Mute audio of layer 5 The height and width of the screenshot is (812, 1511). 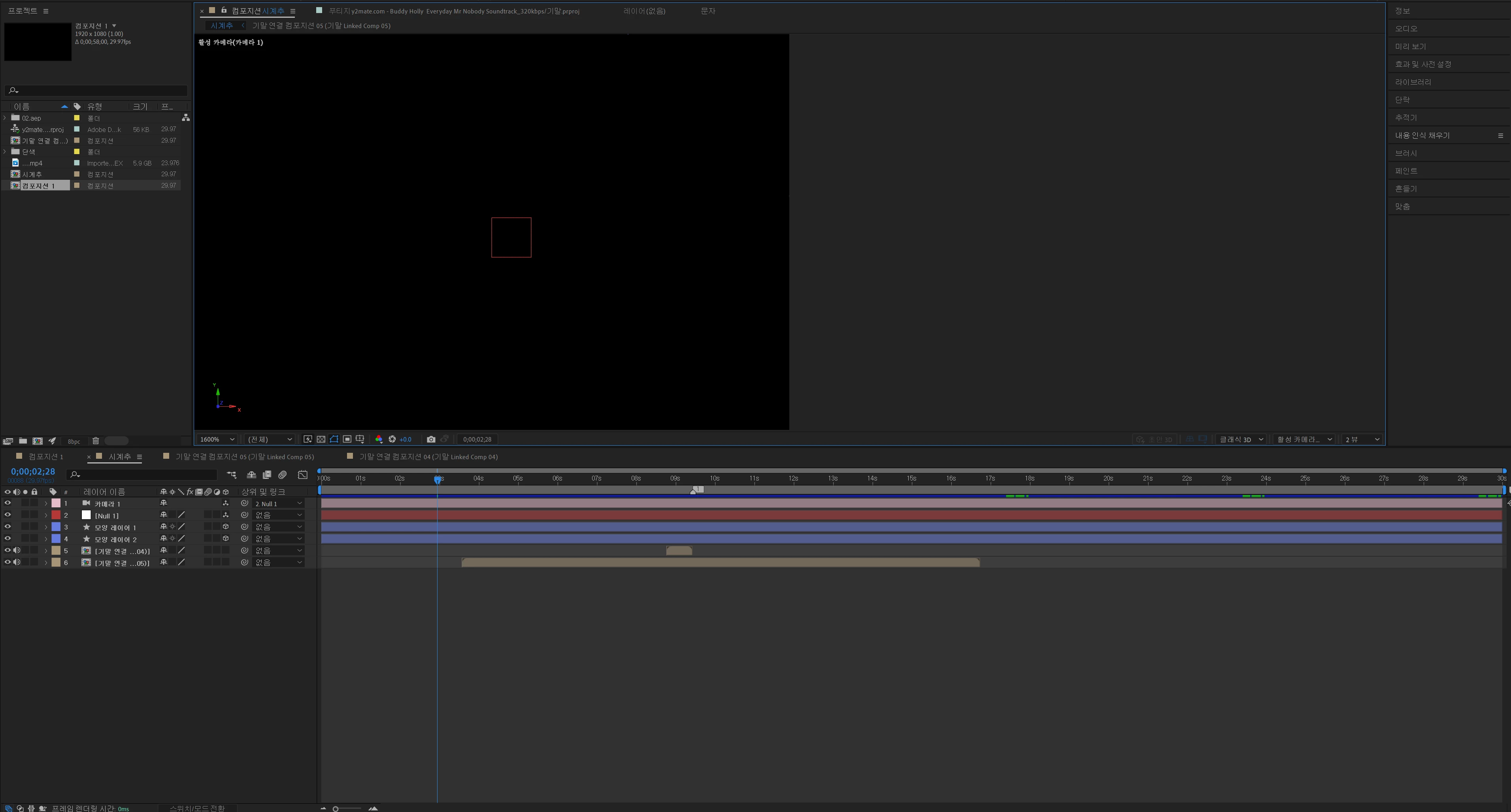pyautogui.click(x=17, y=550)
